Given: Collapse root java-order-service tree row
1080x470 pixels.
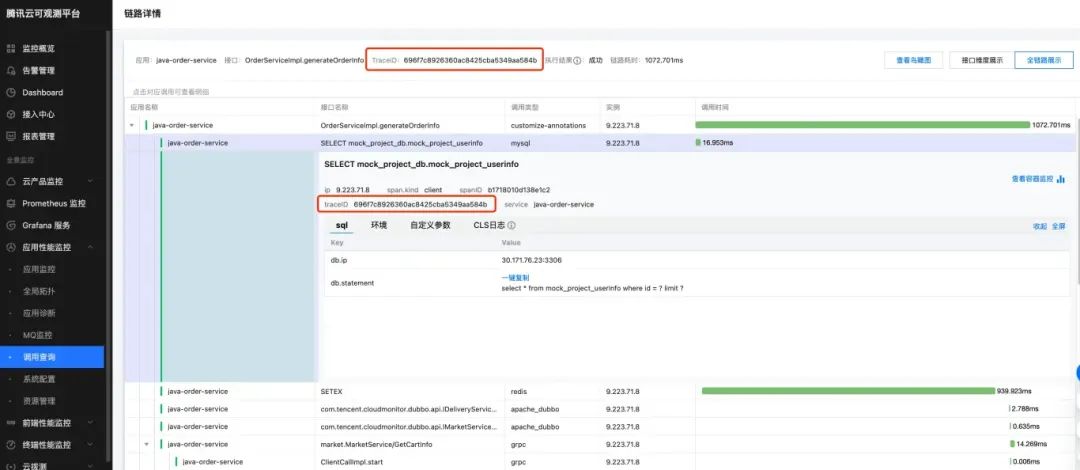Looking at the screenshot, I should point(132,125).
